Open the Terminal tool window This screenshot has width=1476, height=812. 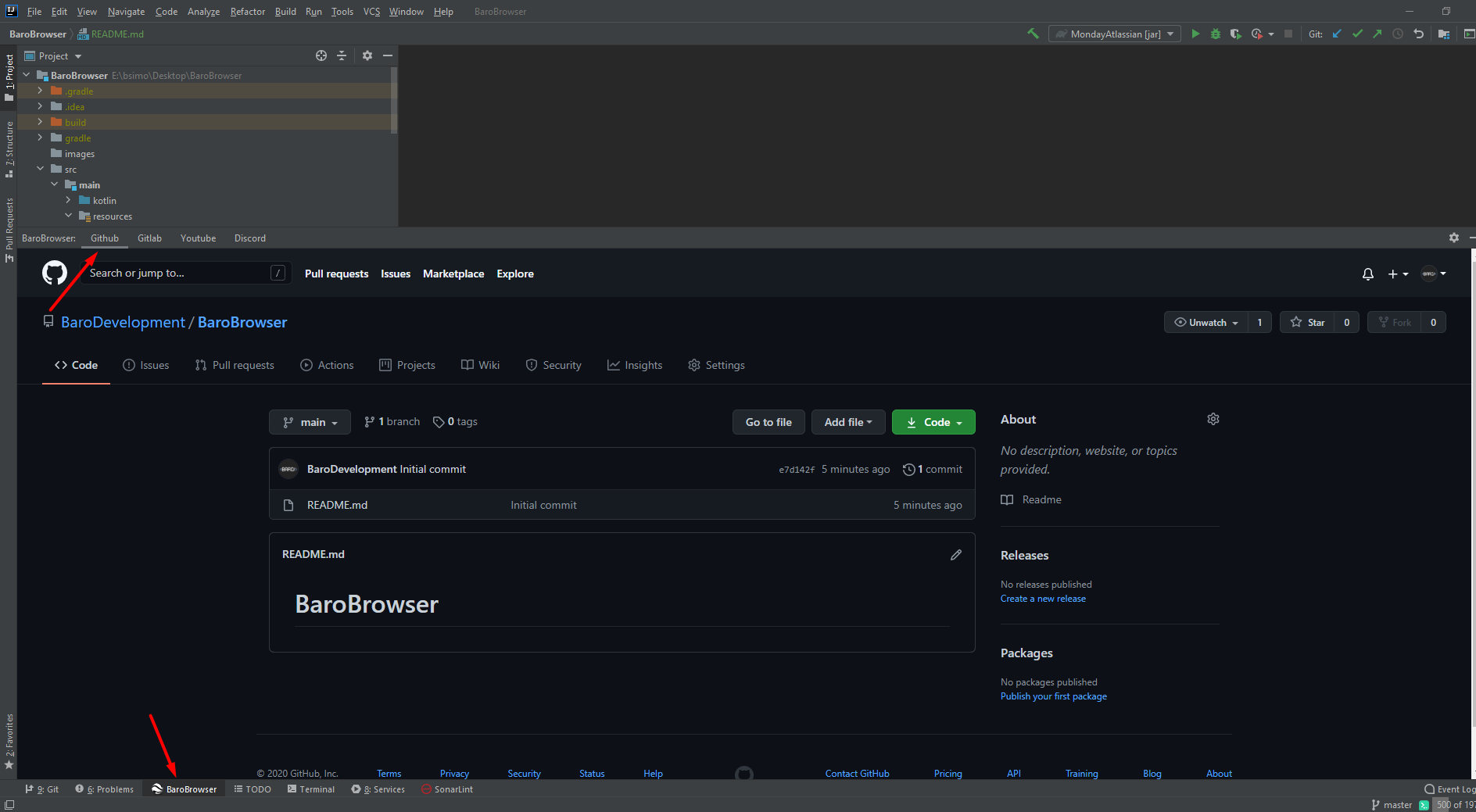[x=311, y=789]
